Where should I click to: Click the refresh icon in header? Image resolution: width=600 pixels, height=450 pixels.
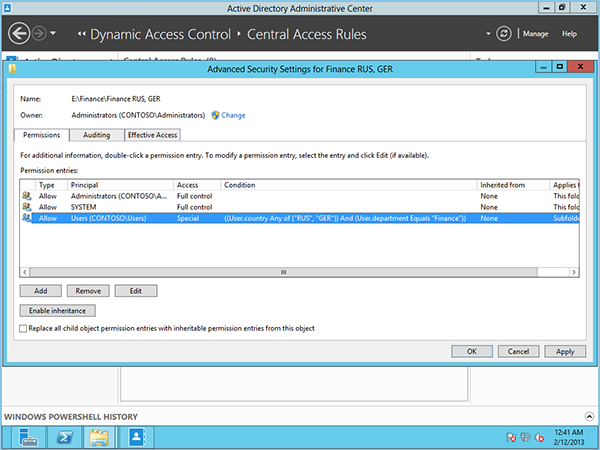504,34
